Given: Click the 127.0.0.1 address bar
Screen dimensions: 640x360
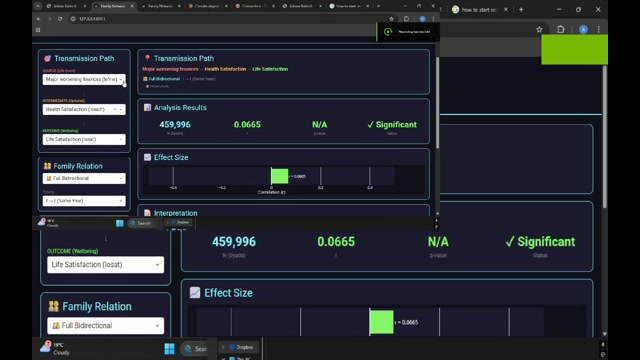Looking at the screenshot, I should point(229,19).
